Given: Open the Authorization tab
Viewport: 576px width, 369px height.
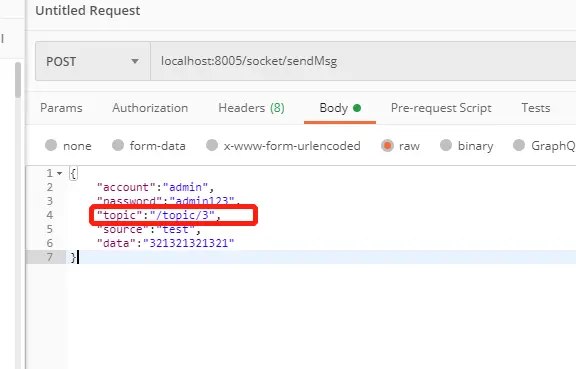Looking at the screenshot, I should (x=150, y=108).
